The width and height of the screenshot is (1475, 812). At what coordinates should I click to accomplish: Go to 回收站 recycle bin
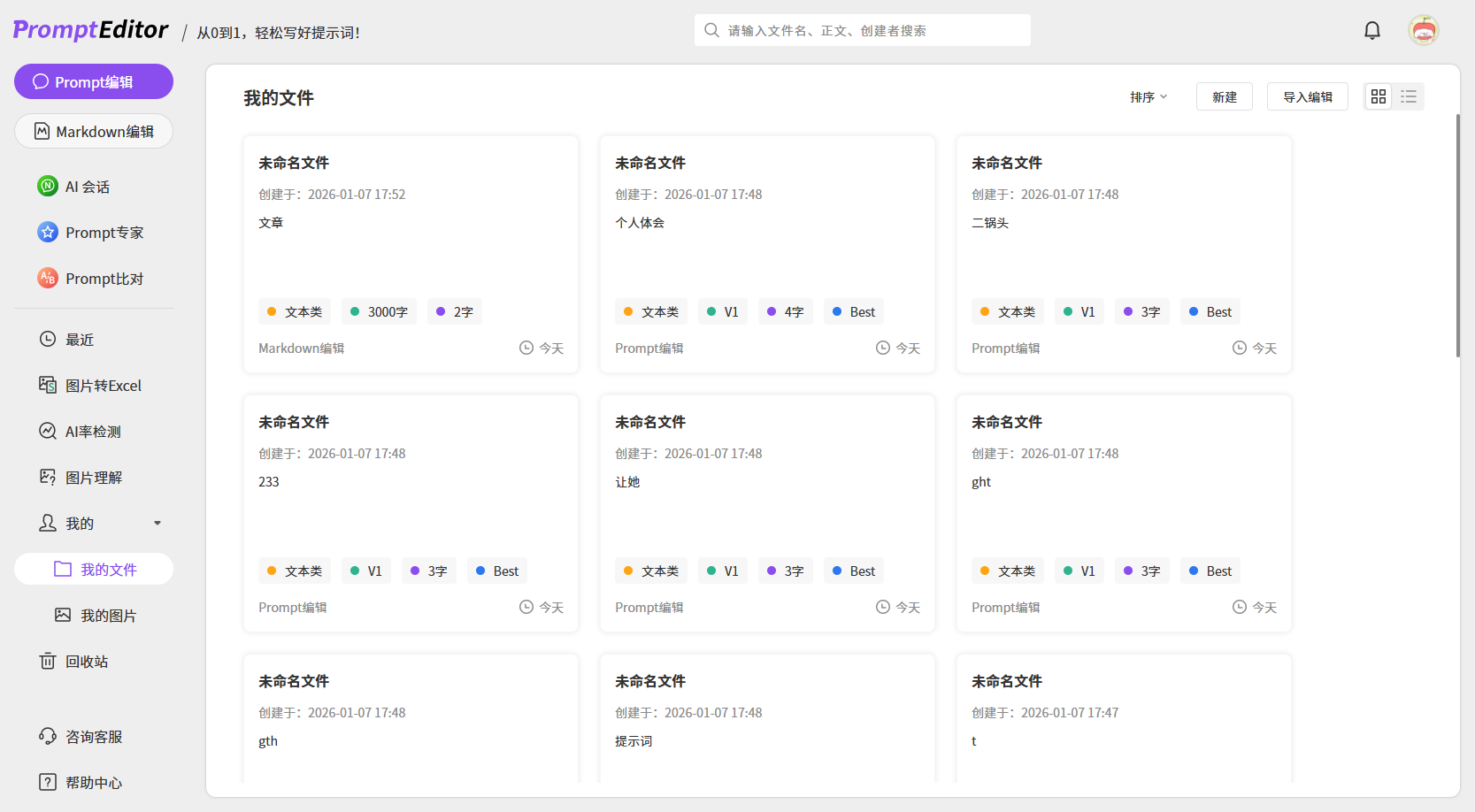pos(86,662)
